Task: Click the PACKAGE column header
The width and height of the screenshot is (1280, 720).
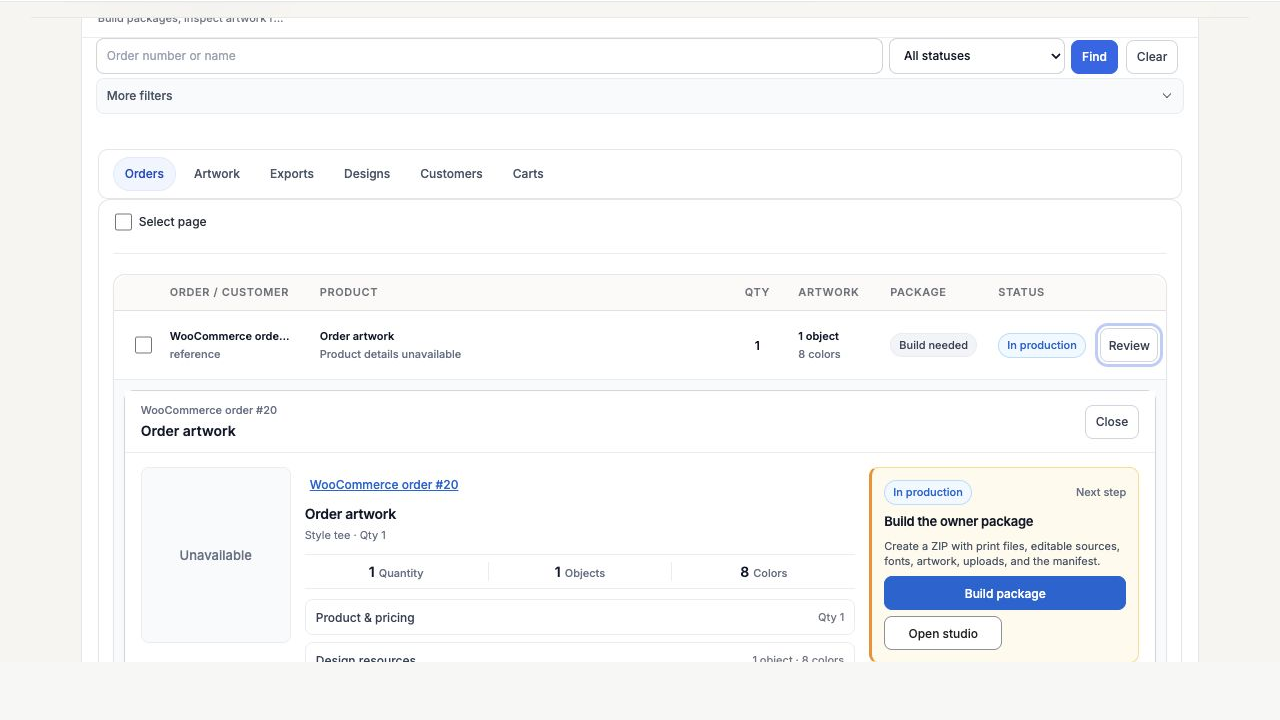Action: point(918,292)
